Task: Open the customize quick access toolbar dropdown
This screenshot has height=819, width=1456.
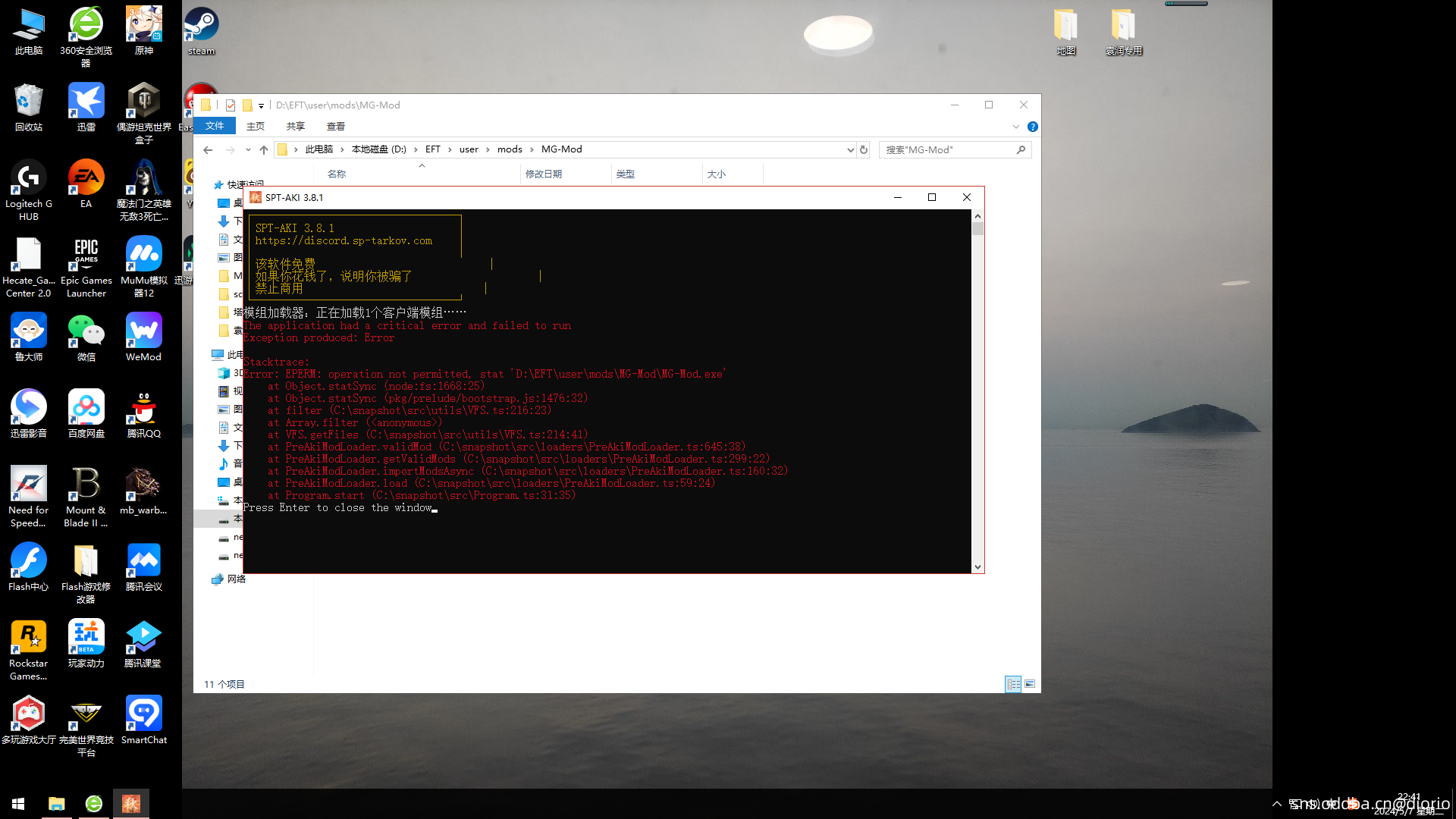Action: click(261, 106)
